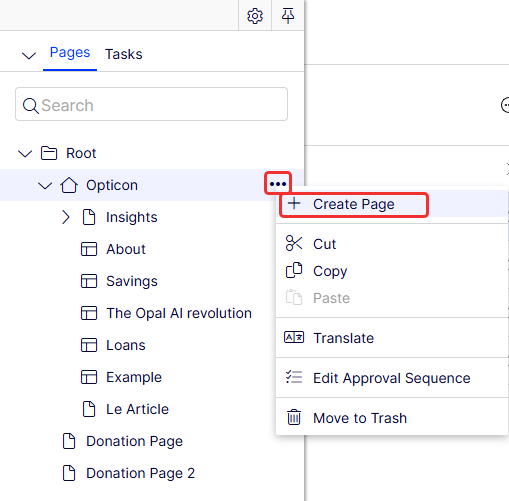The width and height of the screenshot is (509, 501).
Task: Collapse the Root folder
Action: click(25, 153)
